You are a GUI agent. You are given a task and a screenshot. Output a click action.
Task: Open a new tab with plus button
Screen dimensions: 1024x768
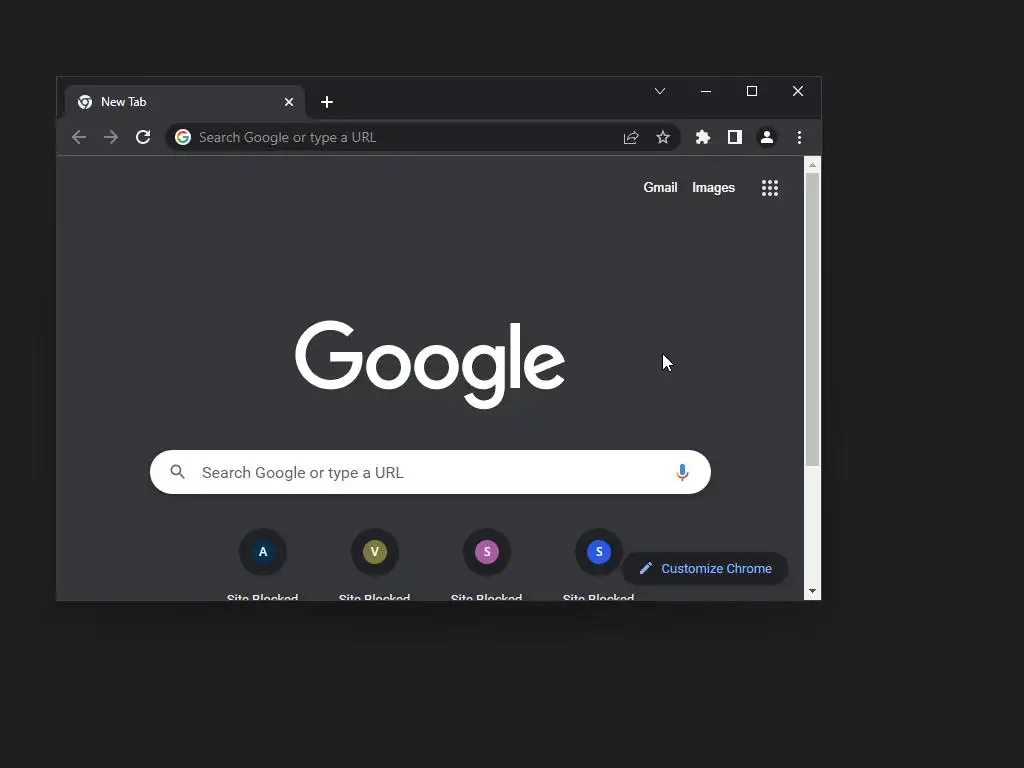pos(327,102)
